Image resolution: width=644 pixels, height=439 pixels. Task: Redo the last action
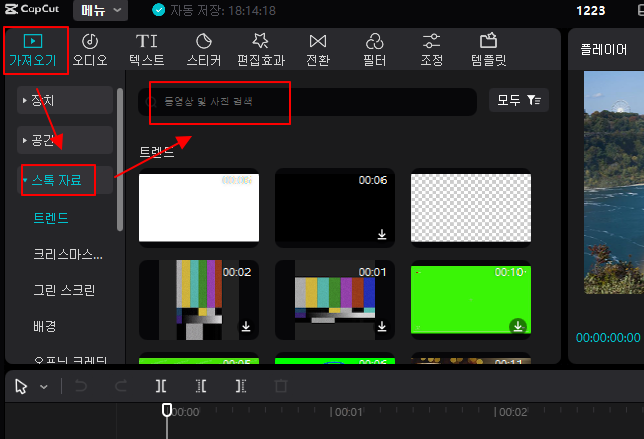click(121, 386)
